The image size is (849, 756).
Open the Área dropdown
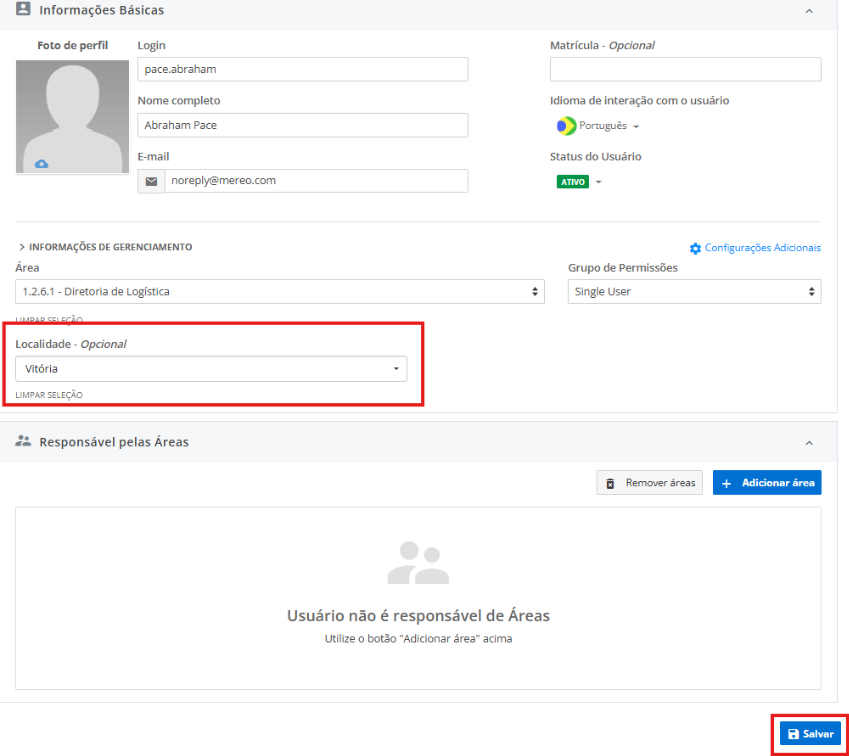click(280, 292)
